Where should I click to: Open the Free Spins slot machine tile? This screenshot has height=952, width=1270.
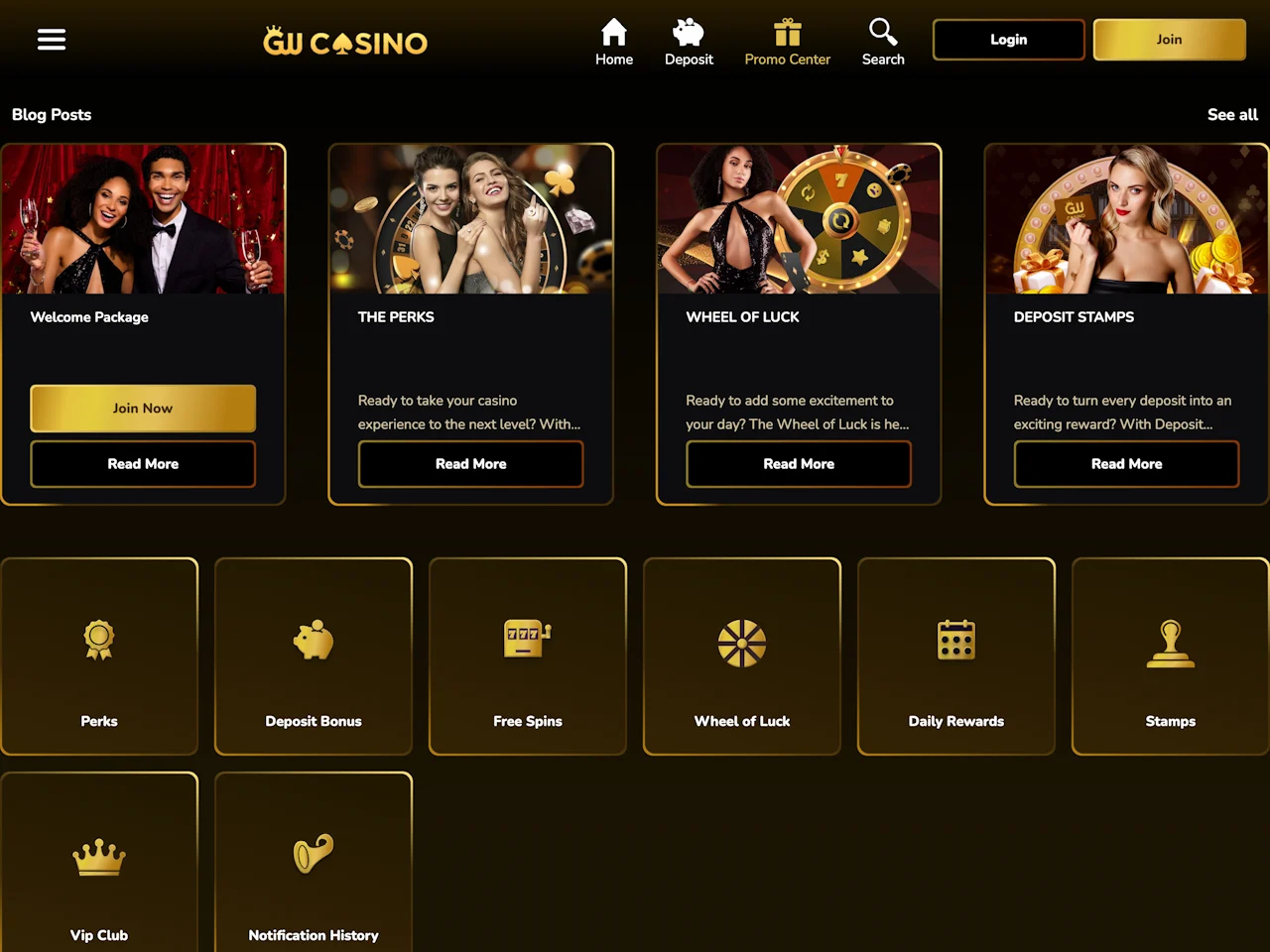(x=528, y=656)
